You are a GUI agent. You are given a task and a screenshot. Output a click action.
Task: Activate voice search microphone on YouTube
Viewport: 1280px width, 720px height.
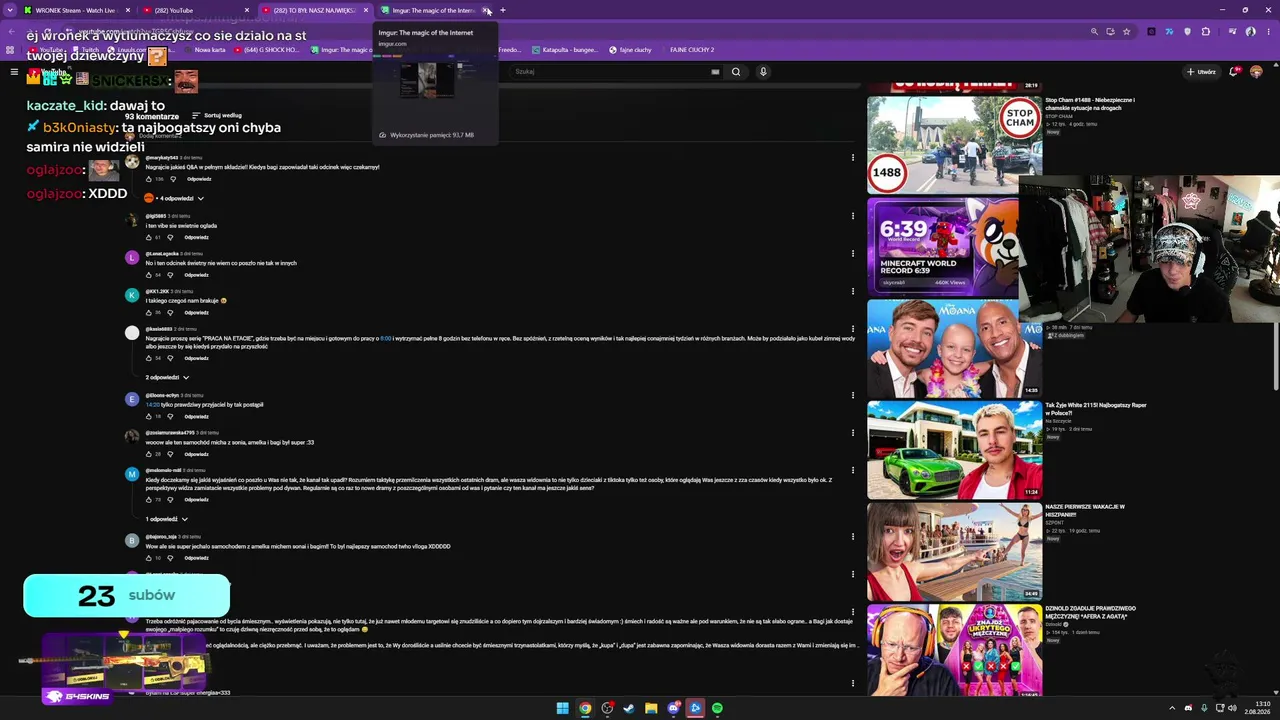763,72
